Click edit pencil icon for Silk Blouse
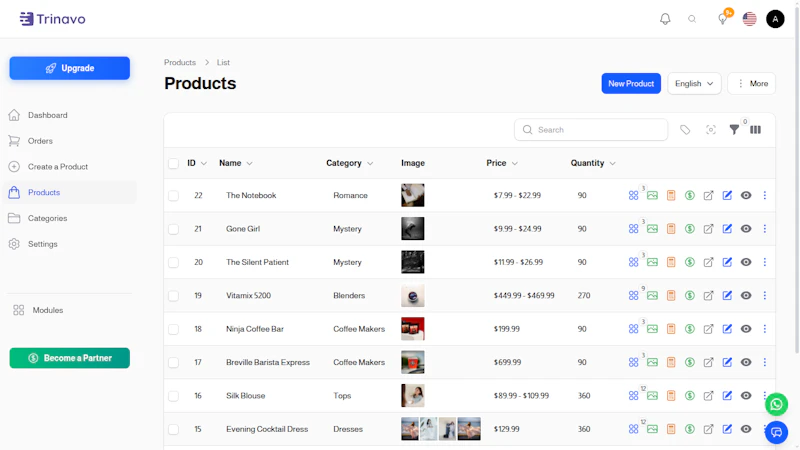800x450 pixels. (x=727, y=395)
